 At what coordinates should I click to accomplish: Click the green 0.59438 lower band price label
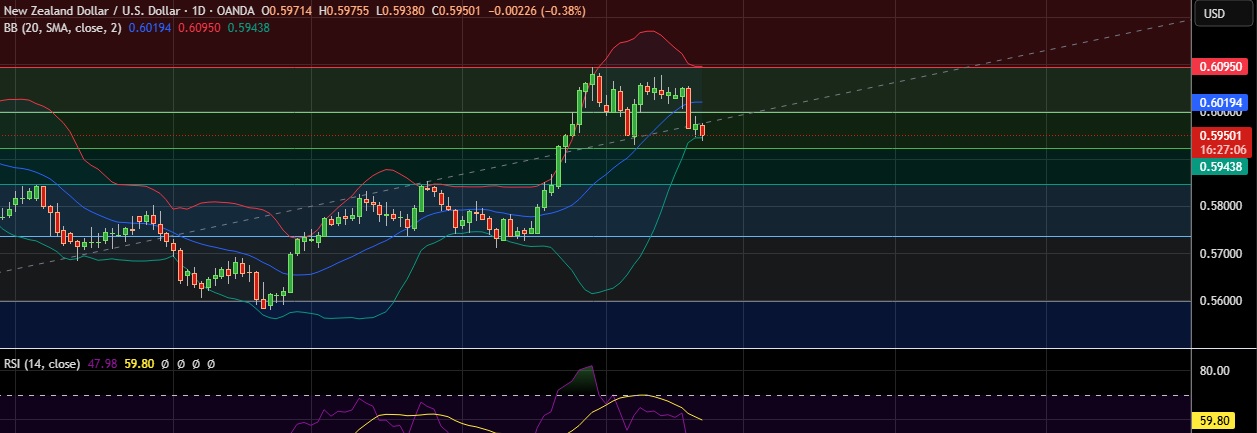click(1219, 167)
